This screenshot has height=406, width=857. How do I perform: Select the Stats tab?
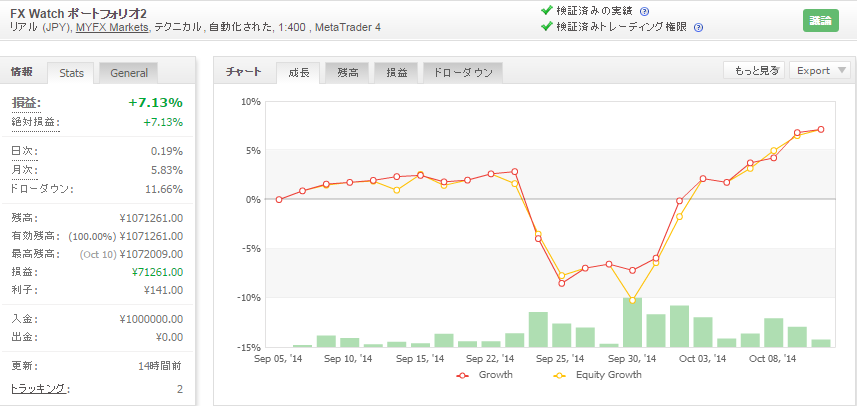tap(71, 73)
